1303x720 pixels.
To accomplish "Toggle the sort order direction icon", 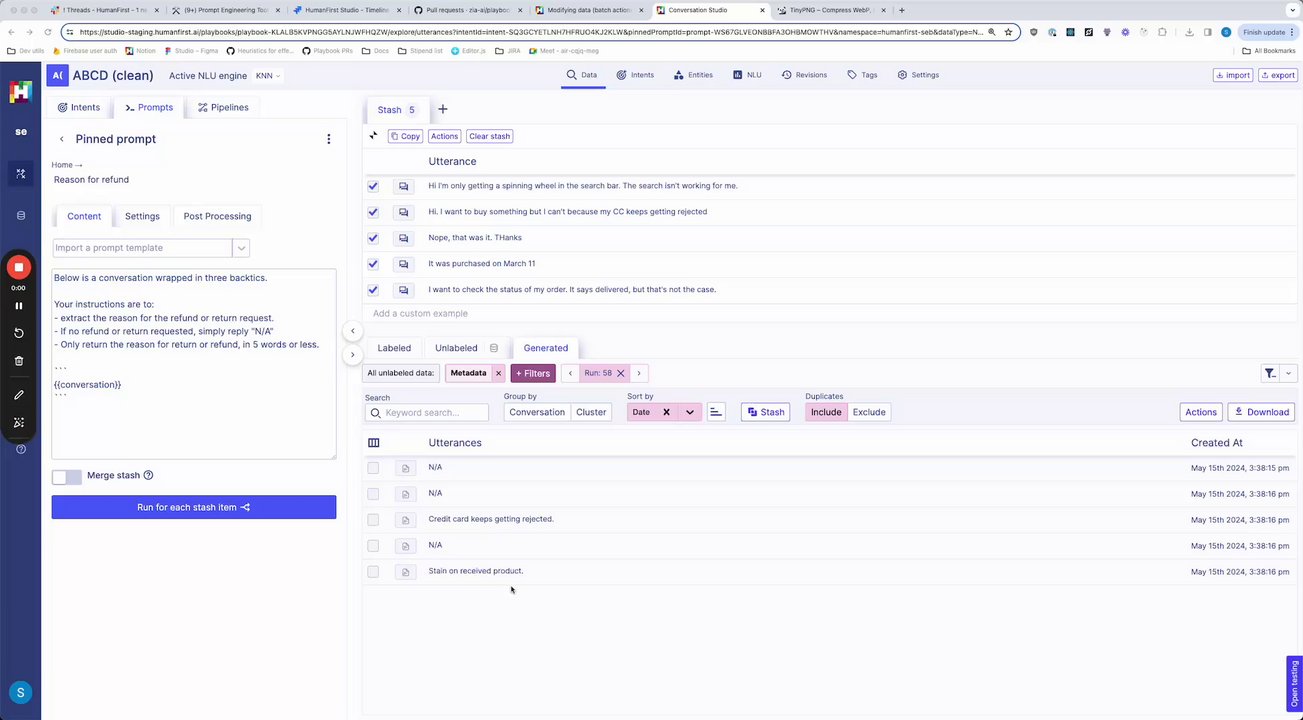I will click(x=716, y=412).
